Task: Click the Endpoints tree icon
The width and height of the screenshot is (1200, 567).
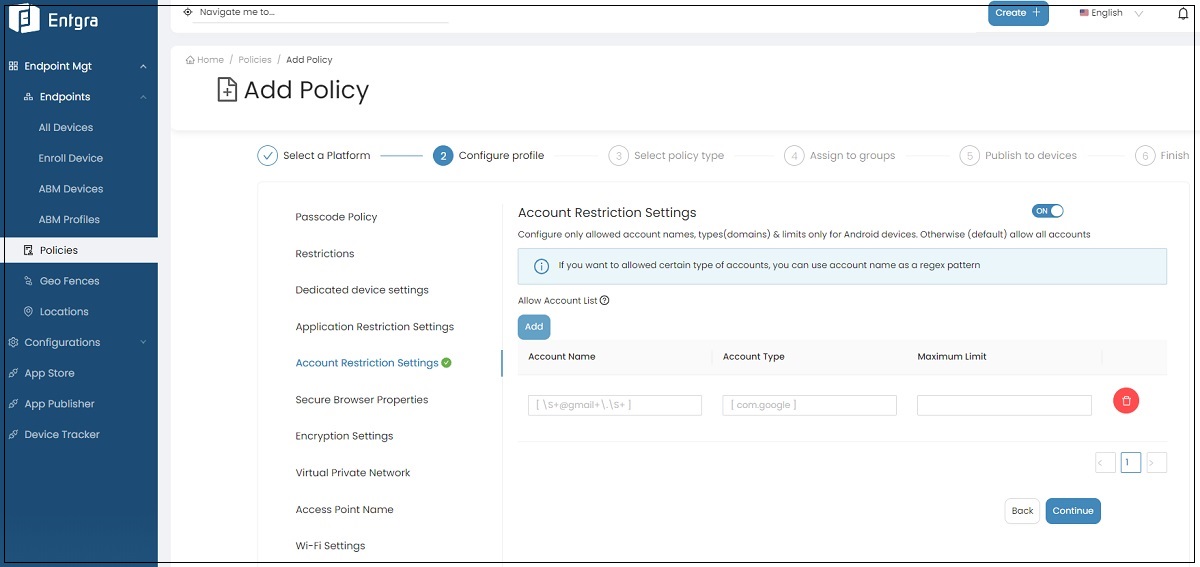Action: [x=29, y=97]
